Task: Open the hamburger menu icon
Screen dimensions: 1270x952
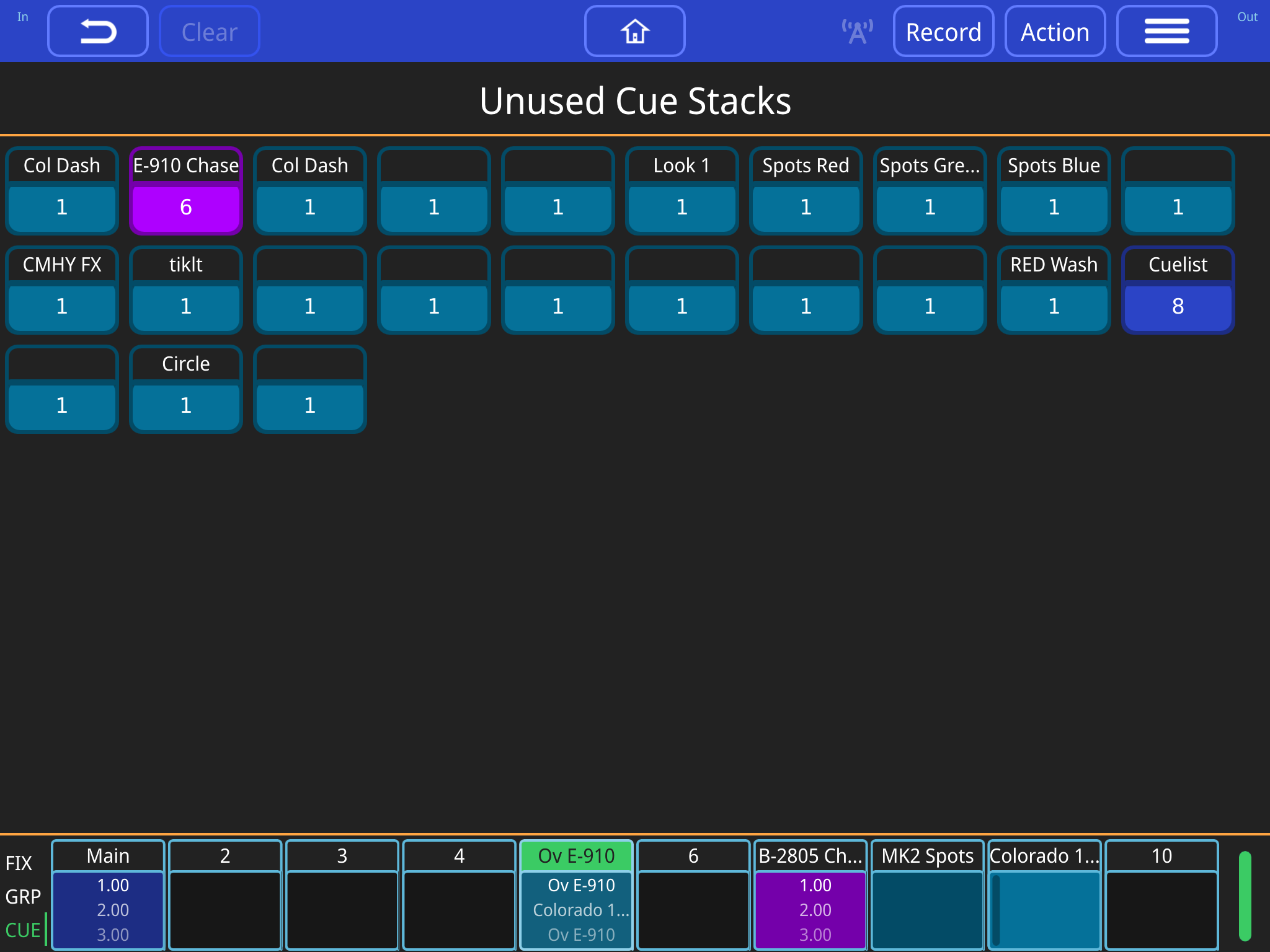Action: point(1166,30)
